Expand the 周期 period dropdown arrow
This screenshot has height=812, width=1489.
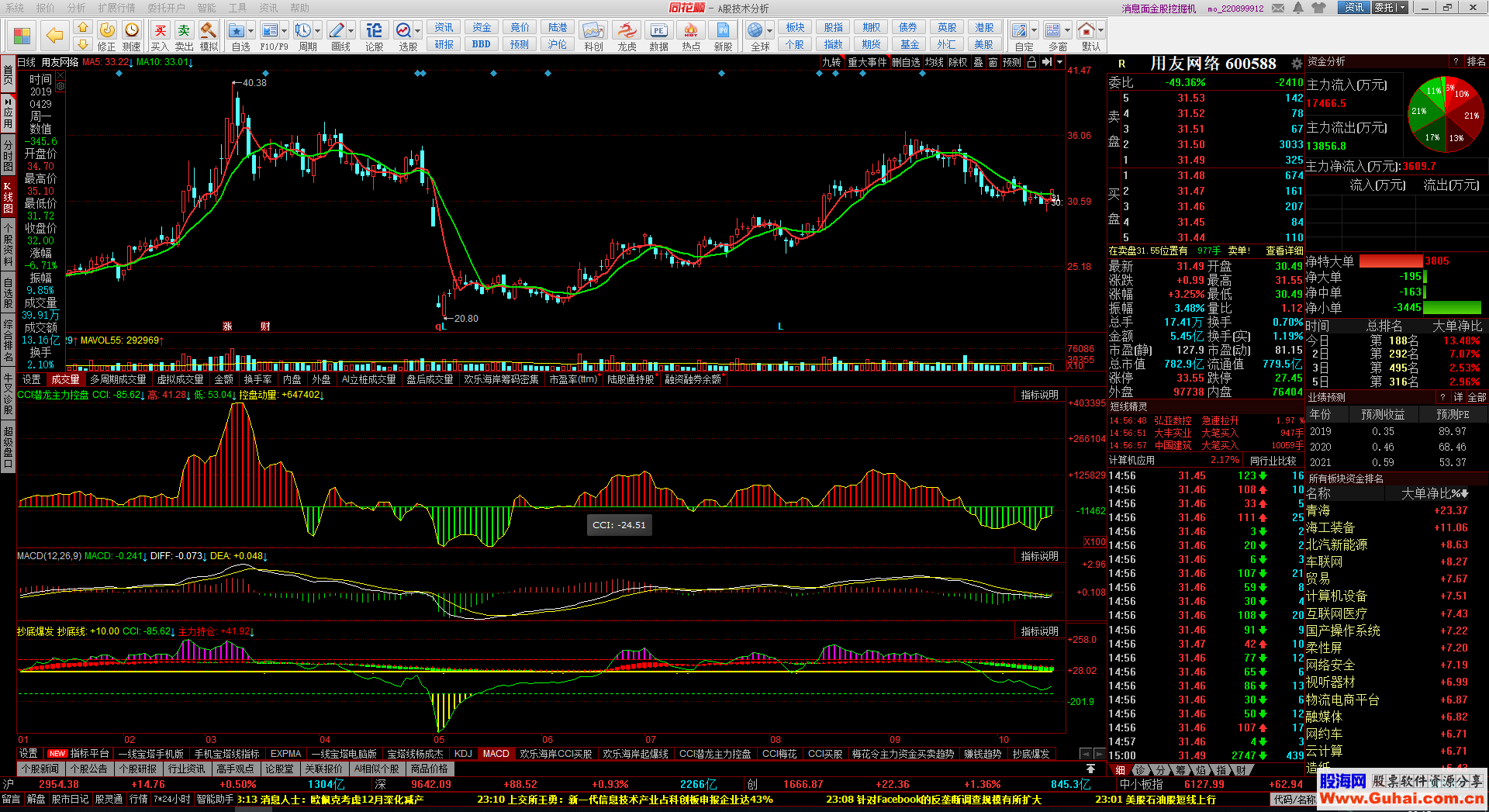(317, 31)
